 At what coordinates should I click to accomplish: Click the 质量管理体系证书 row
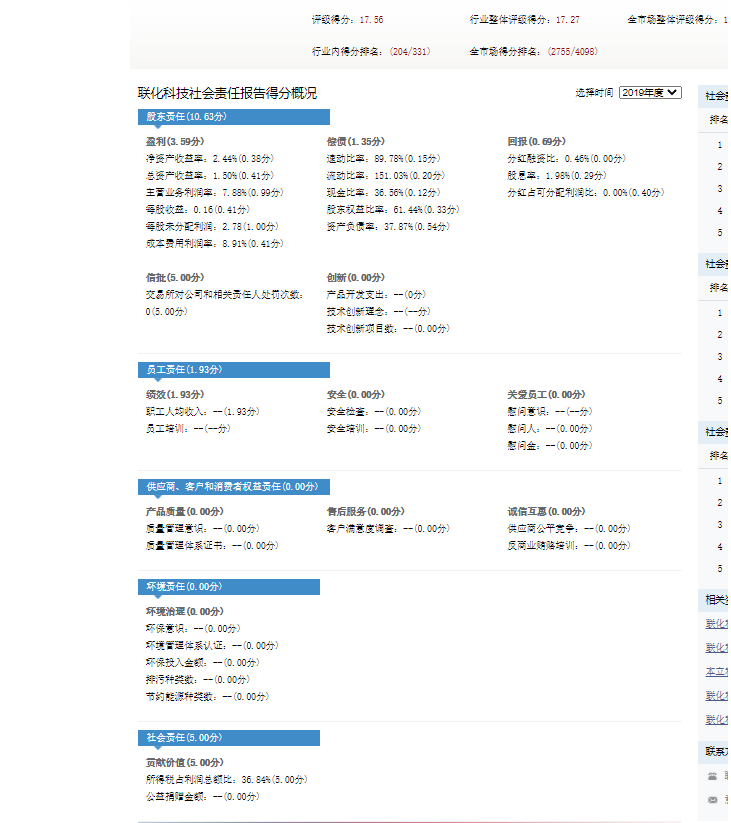click(x=212, y=545)
